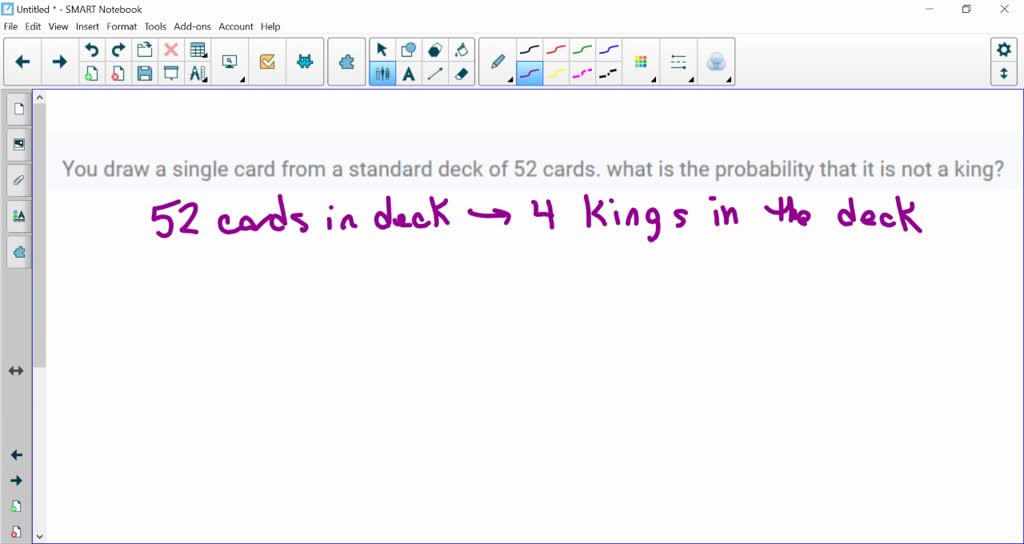Choose the Eraser tool
1024x544 pixels.
[461, 74]
